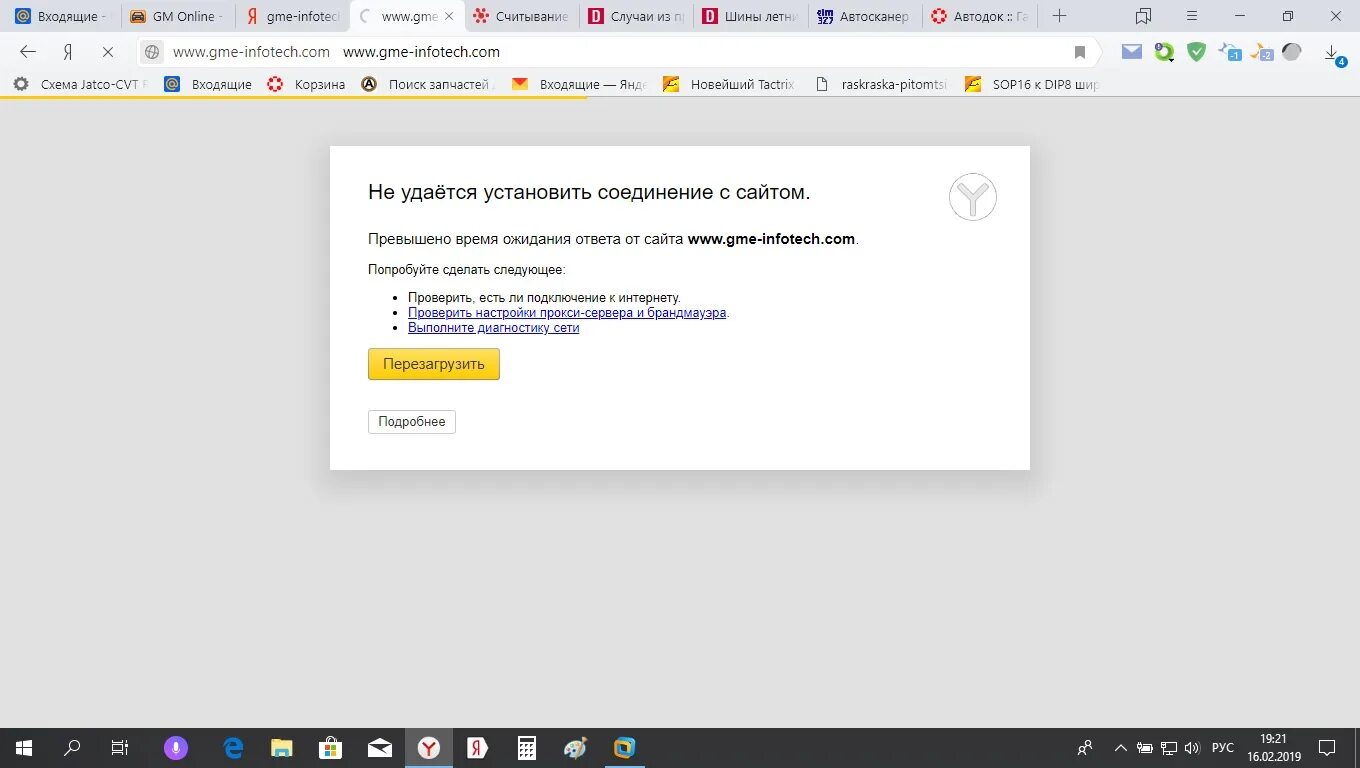
Task: Open the mail extension envelope icon
Action: (x=1132, y=52)
